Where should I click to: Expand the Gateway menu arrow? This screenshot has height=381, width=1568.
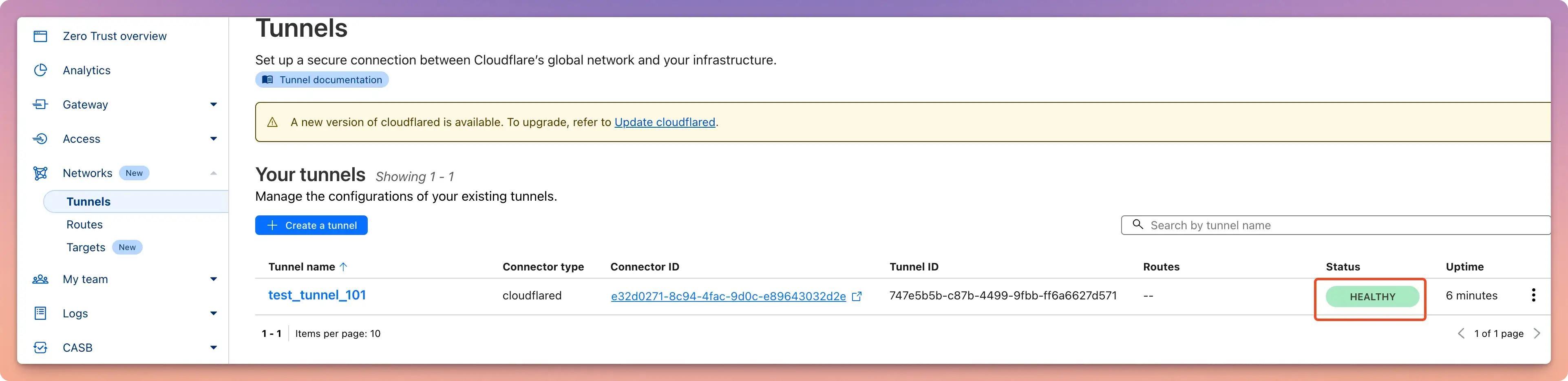pyautogui.click(x=213, y=104)
